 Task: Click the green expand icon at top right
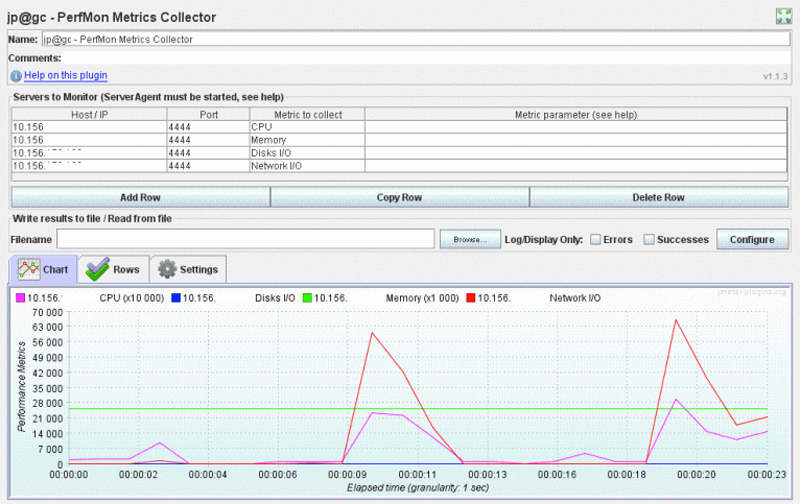[784, 15]
